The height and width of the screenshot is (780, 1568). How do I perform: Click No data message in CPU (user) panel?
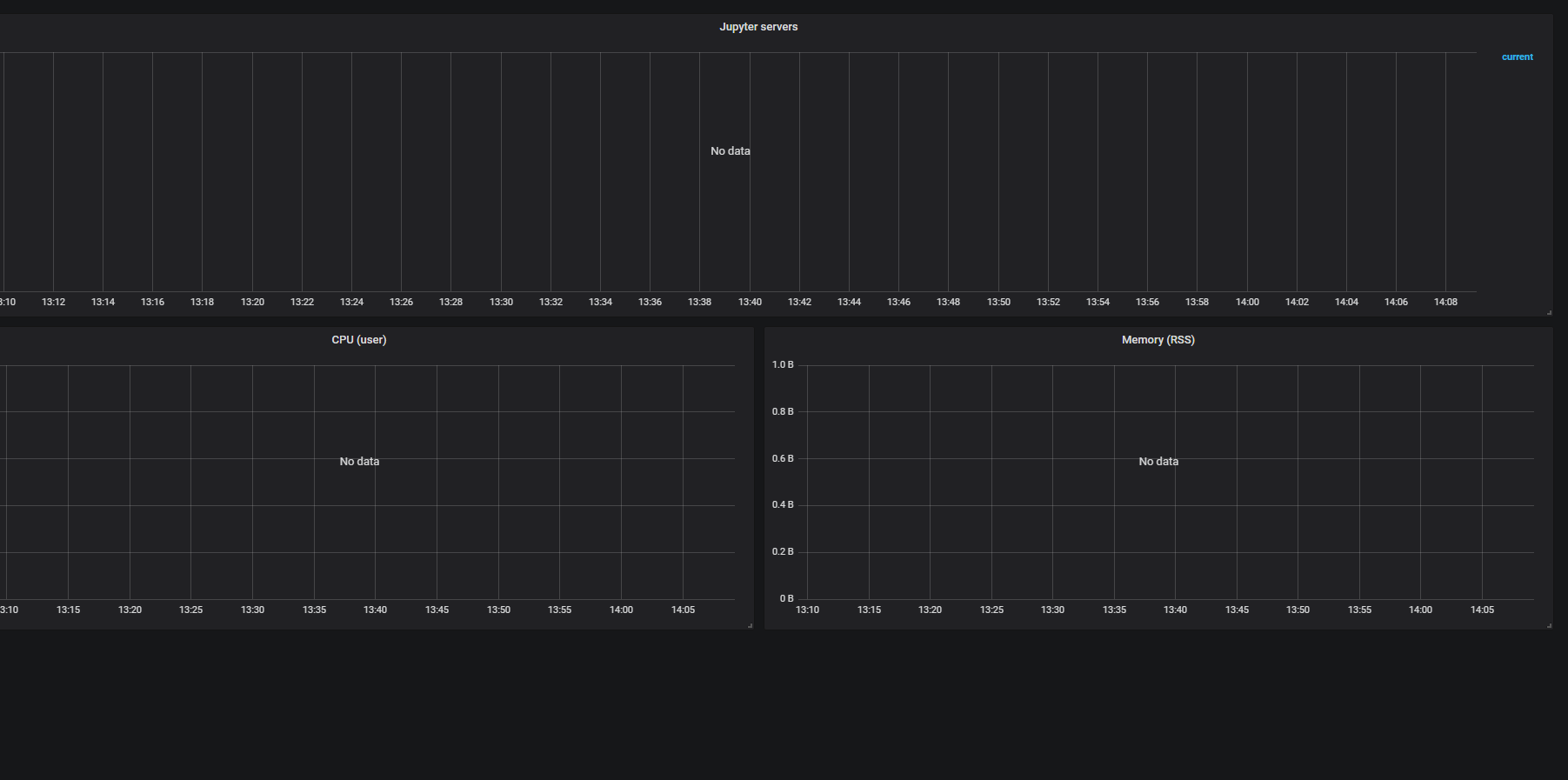[359, 462]
